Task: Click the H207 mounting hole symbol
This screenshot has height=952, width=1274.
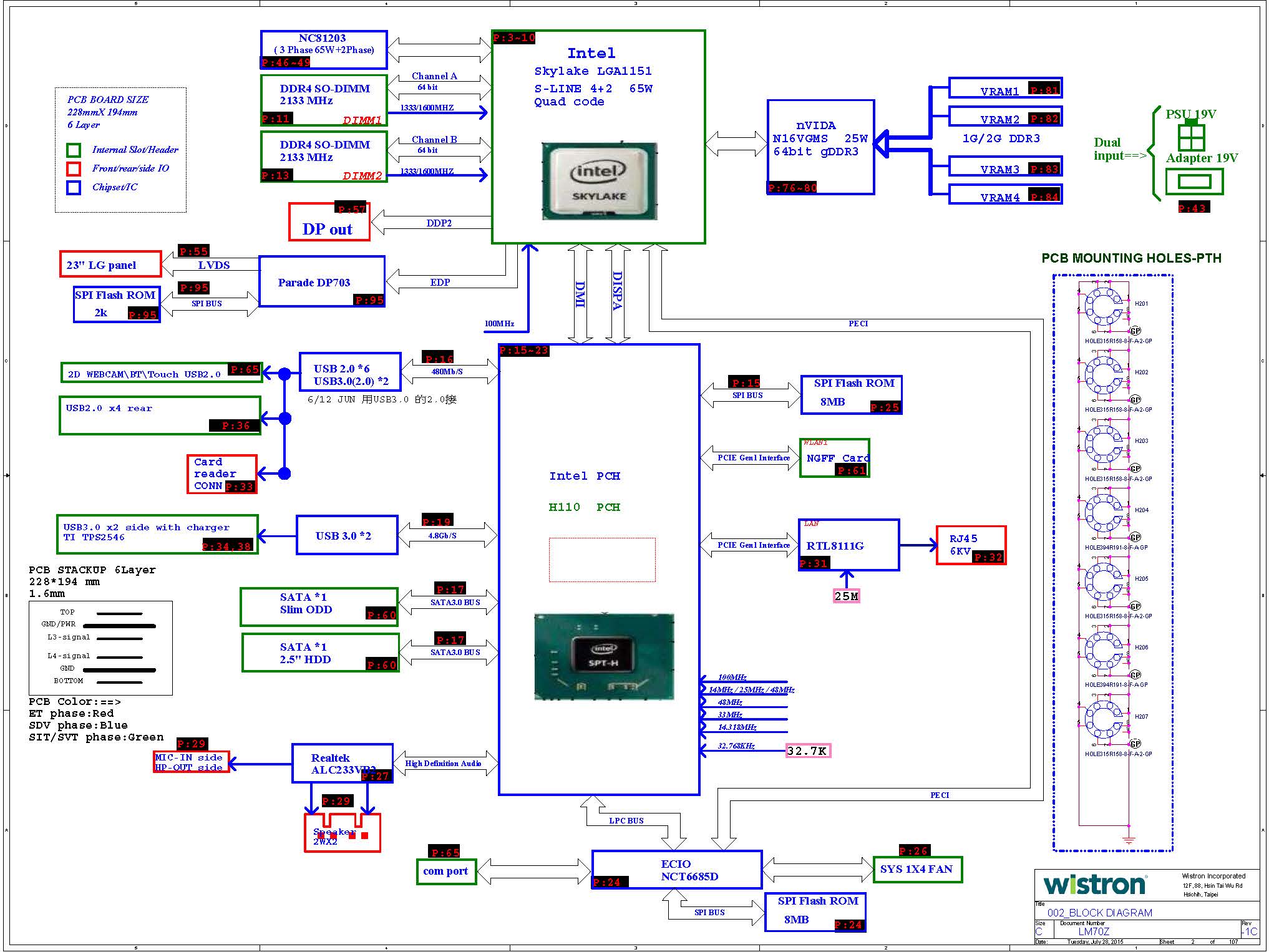Action: point(1103,719)
